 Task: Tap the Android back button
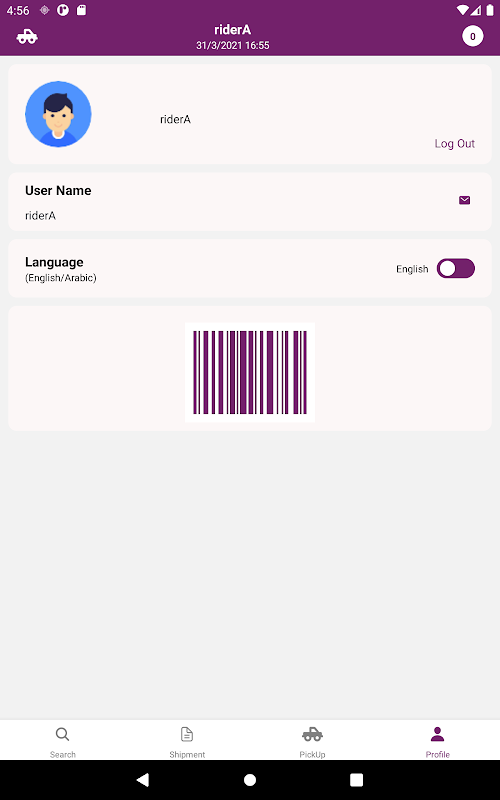pos(143,780)
